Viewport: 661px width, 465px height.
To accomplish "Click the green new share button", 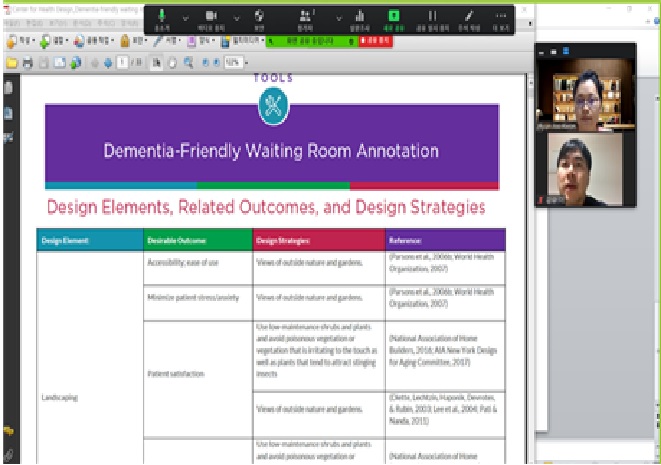I will click(394, 18).
